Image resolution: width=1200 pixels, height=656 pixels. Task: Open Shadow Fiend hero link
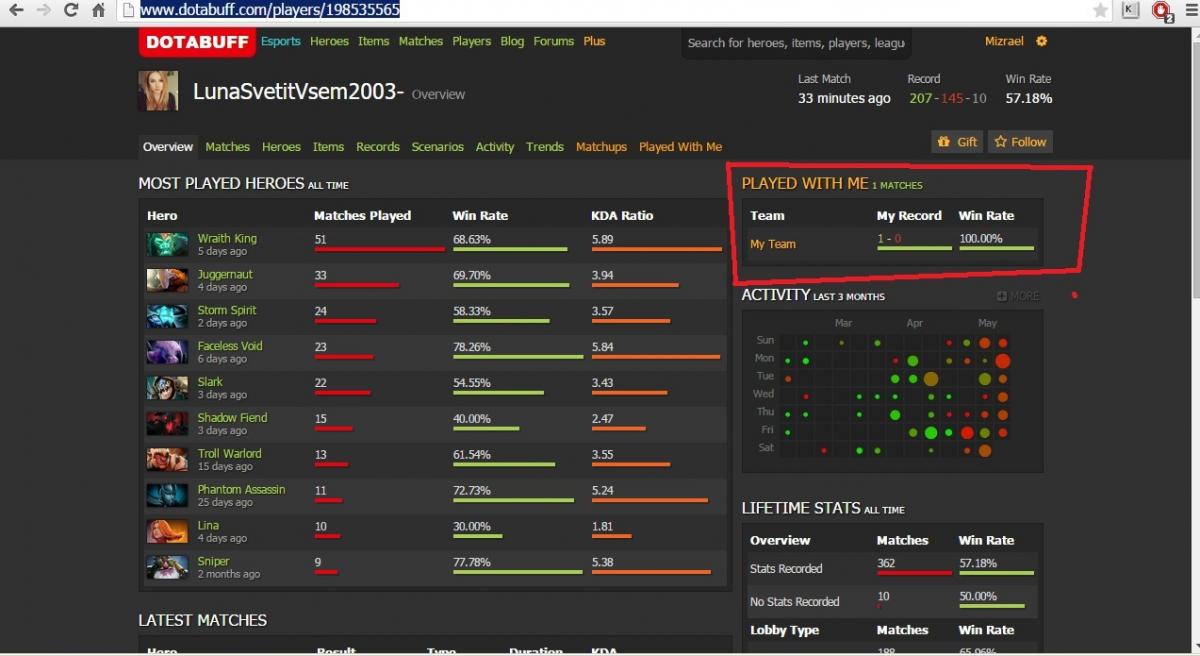[x=232, y=418]
